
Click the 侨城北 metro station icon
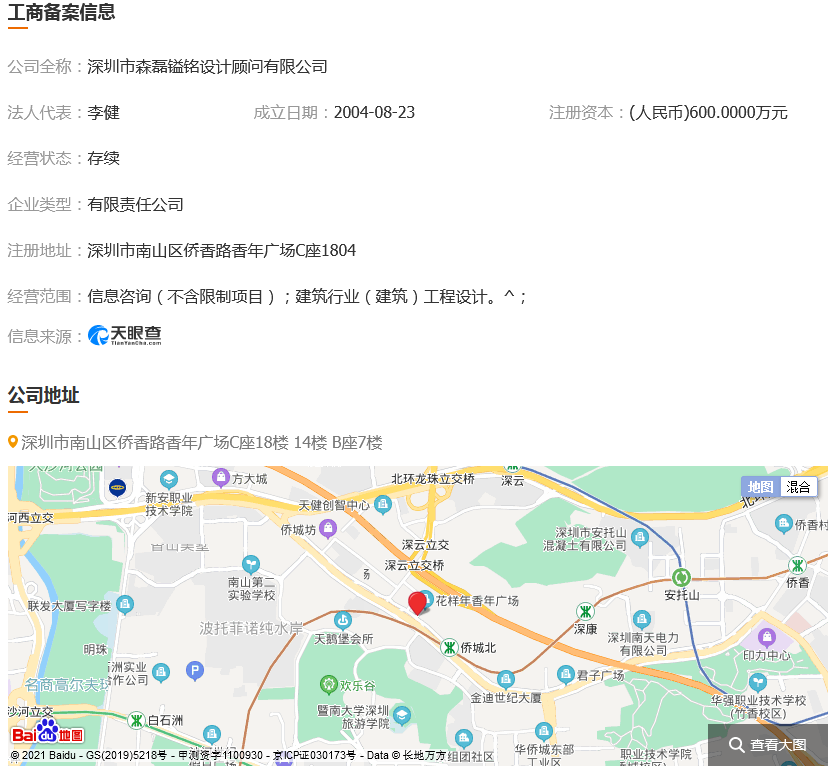pyautogui.click(x=449, y=647)
